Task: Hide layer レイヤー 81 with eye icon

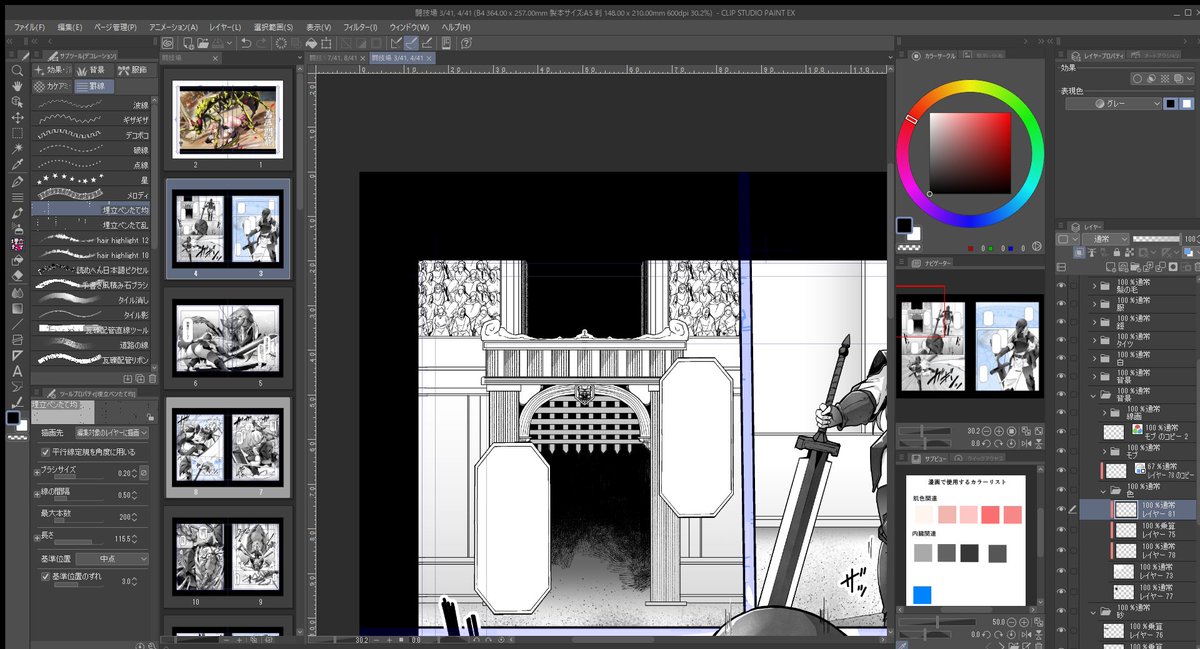Action: coord(1061,509)
